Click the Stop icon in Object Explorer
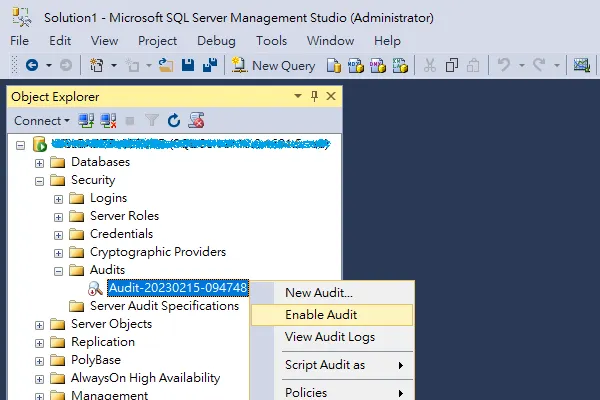The image size is (600, 400). (130, 121)
